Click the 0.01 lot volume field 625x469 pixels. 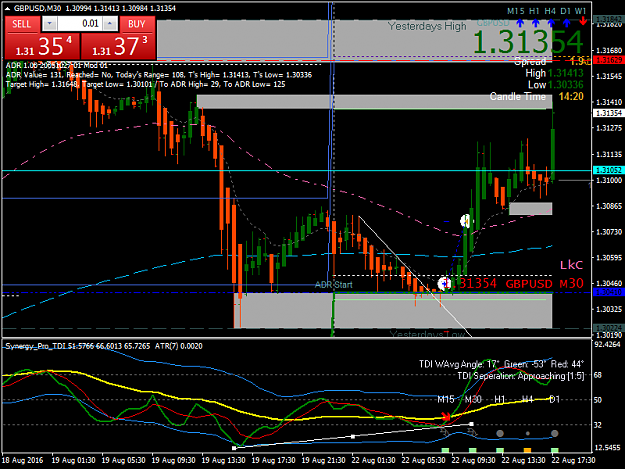(x=80, y=24)
